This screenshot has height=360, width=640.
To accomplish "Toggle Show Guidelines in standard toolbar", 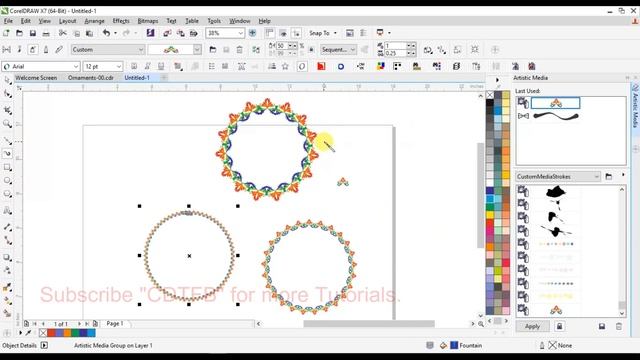I will click(296, 33).
